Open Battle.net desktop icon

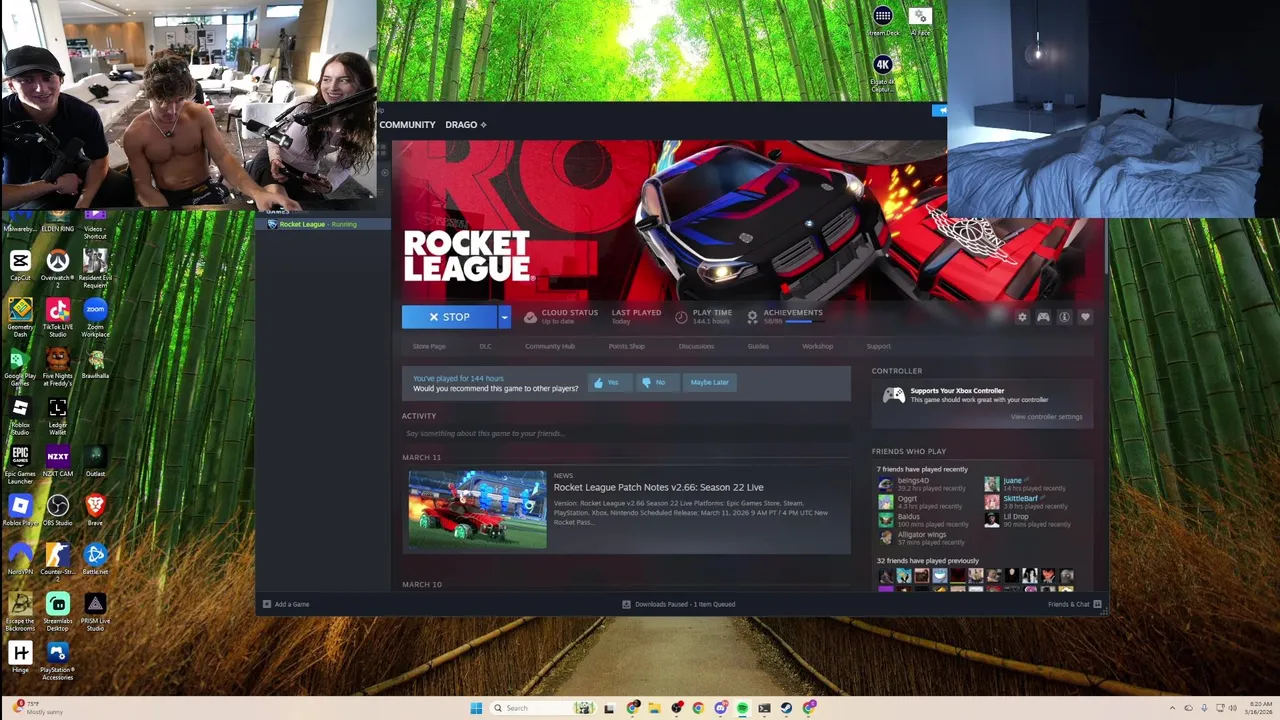[x=95, y=559]
